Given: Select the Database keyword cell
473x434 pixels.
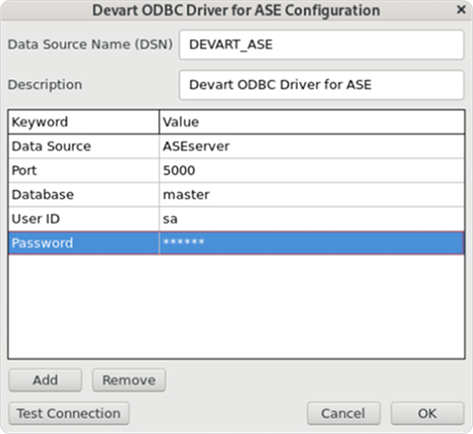Looking at the screenshot, I should click(84, 195).
